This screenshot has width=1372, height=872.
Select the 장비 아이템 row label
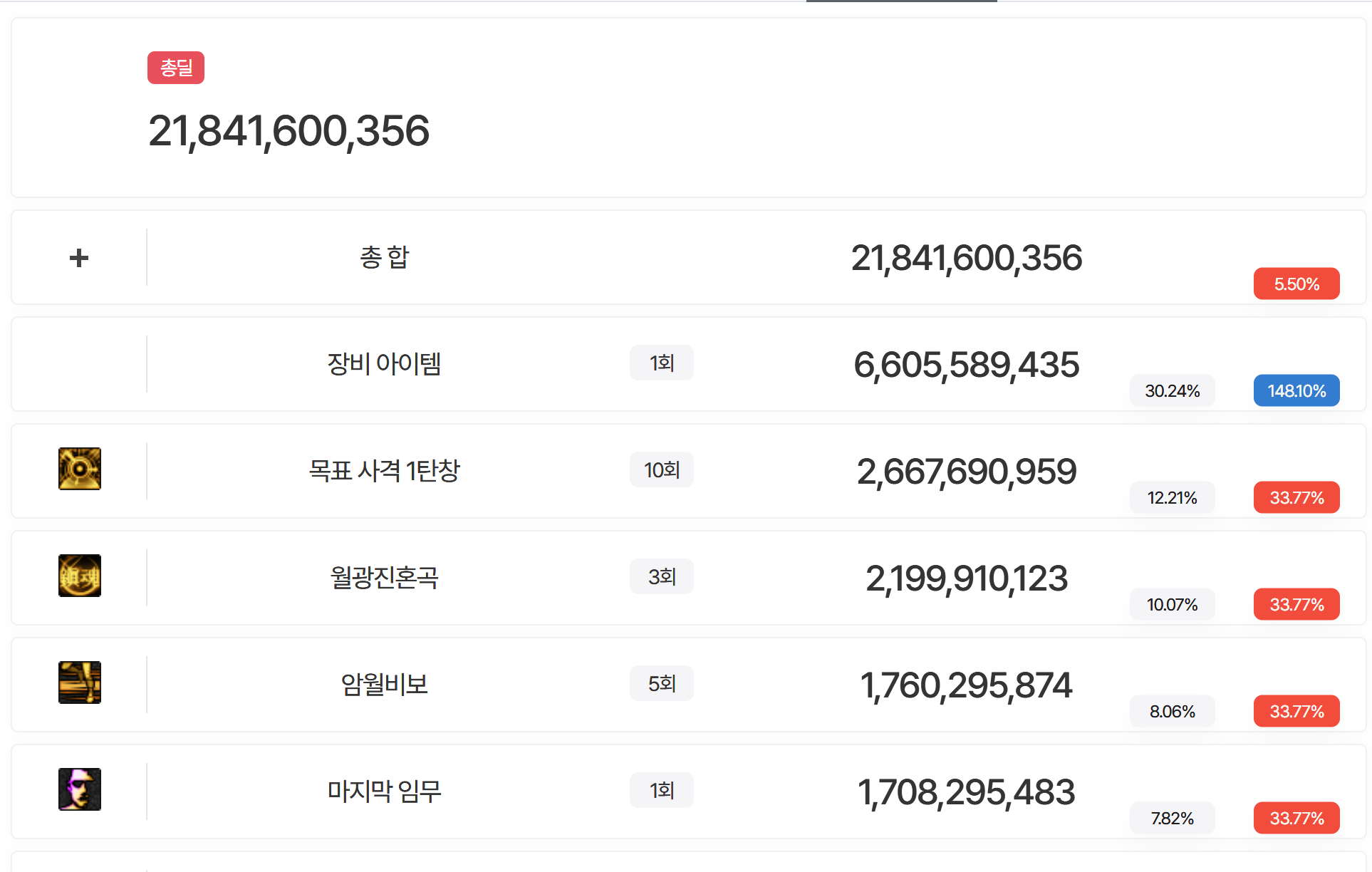(x=384, y=363)
